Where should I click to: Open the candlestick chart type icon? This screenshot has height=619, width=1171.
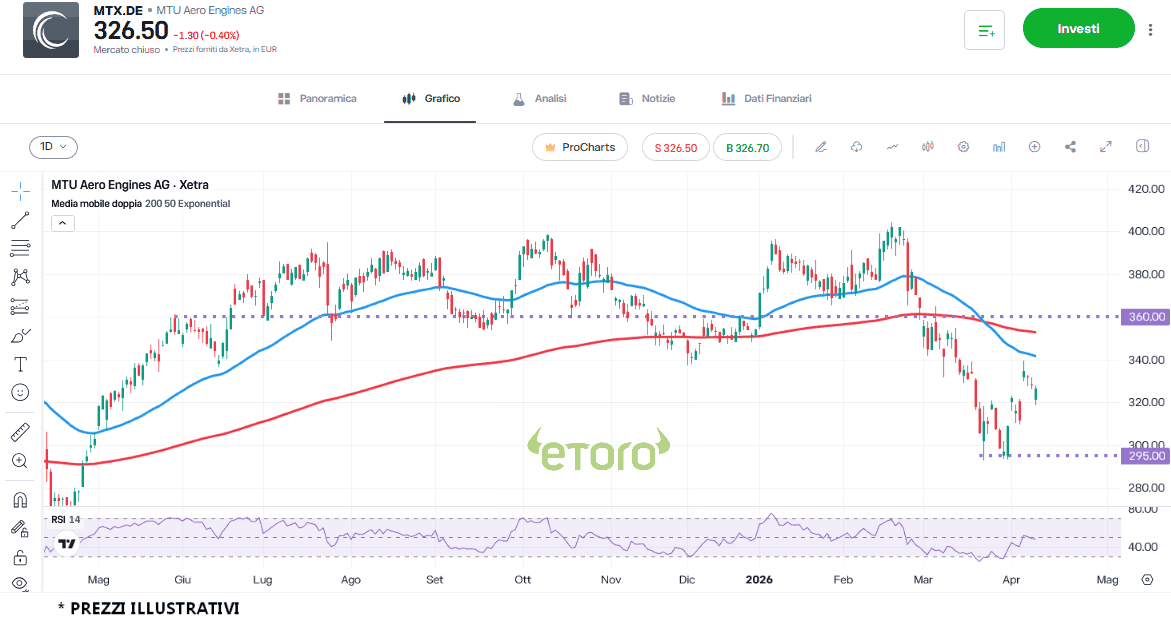927,147
